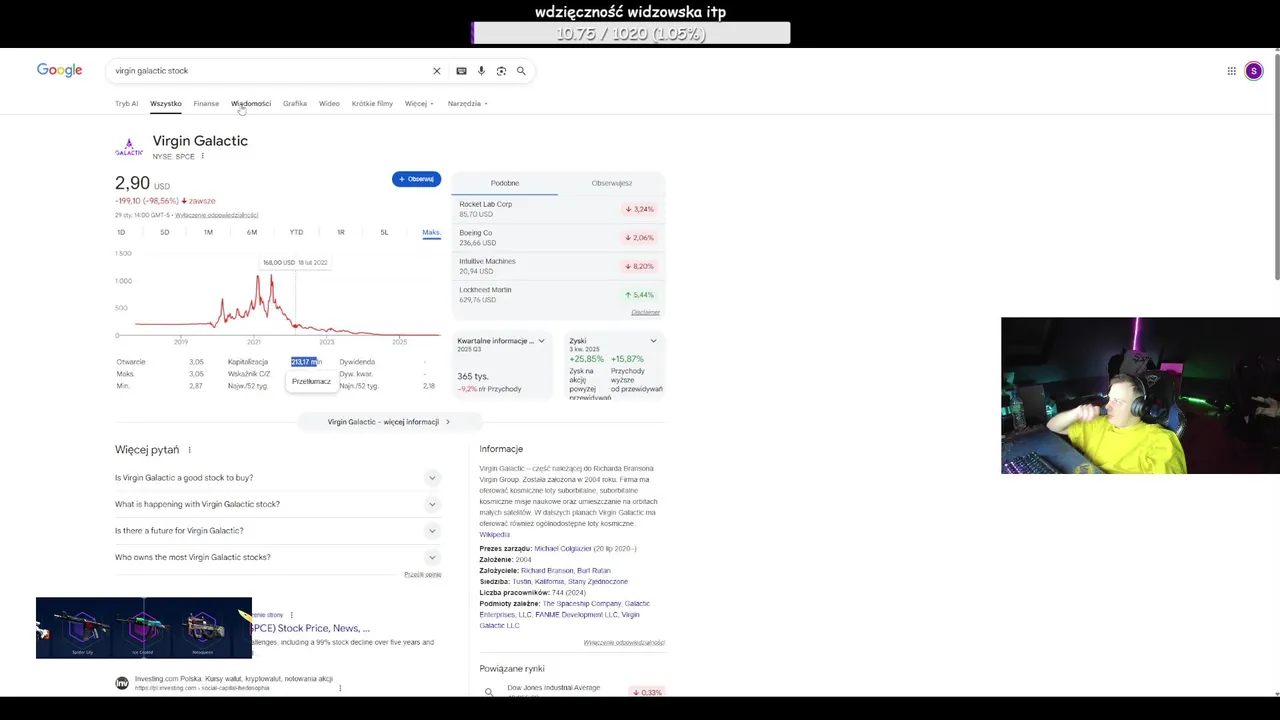
Task: Open the purple account avatar
Action: point(1253,71)
